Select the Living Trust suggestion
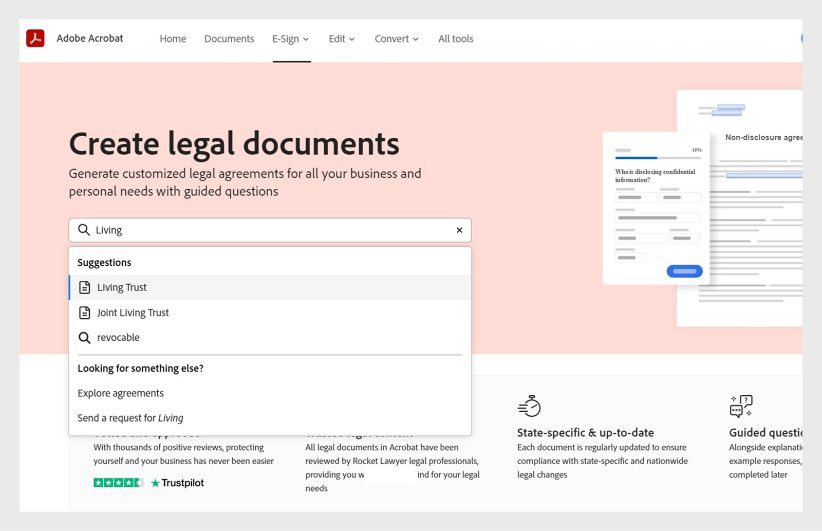 coord(270,287)
